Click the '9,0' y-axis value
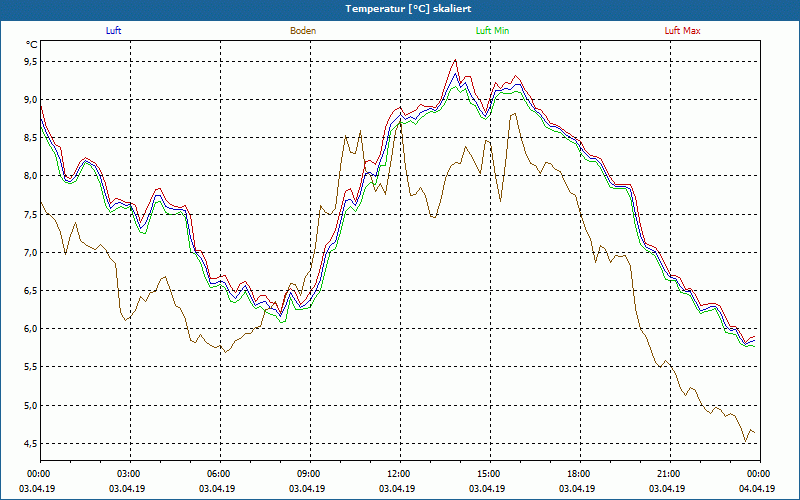Screen dimensions: 800x500 pyautogui.click(x=31, y=100)
